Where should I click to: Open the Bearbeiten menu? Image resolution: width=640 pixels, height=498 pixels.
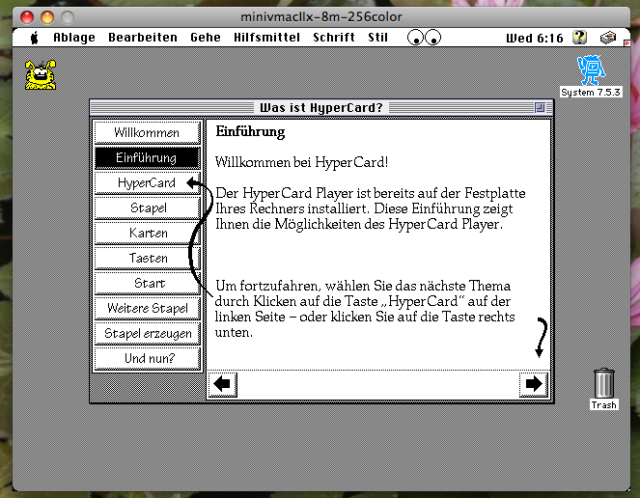[x=143, y=38]
